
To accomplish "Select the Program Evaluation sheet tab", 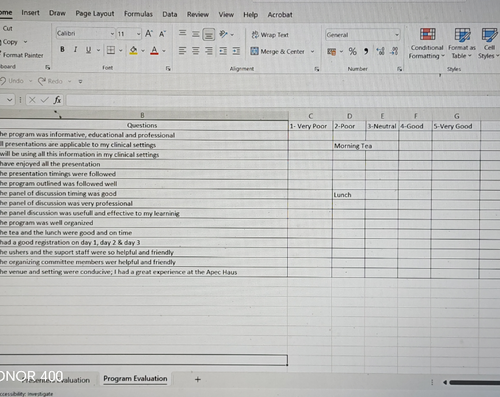I will click(135, 379).
